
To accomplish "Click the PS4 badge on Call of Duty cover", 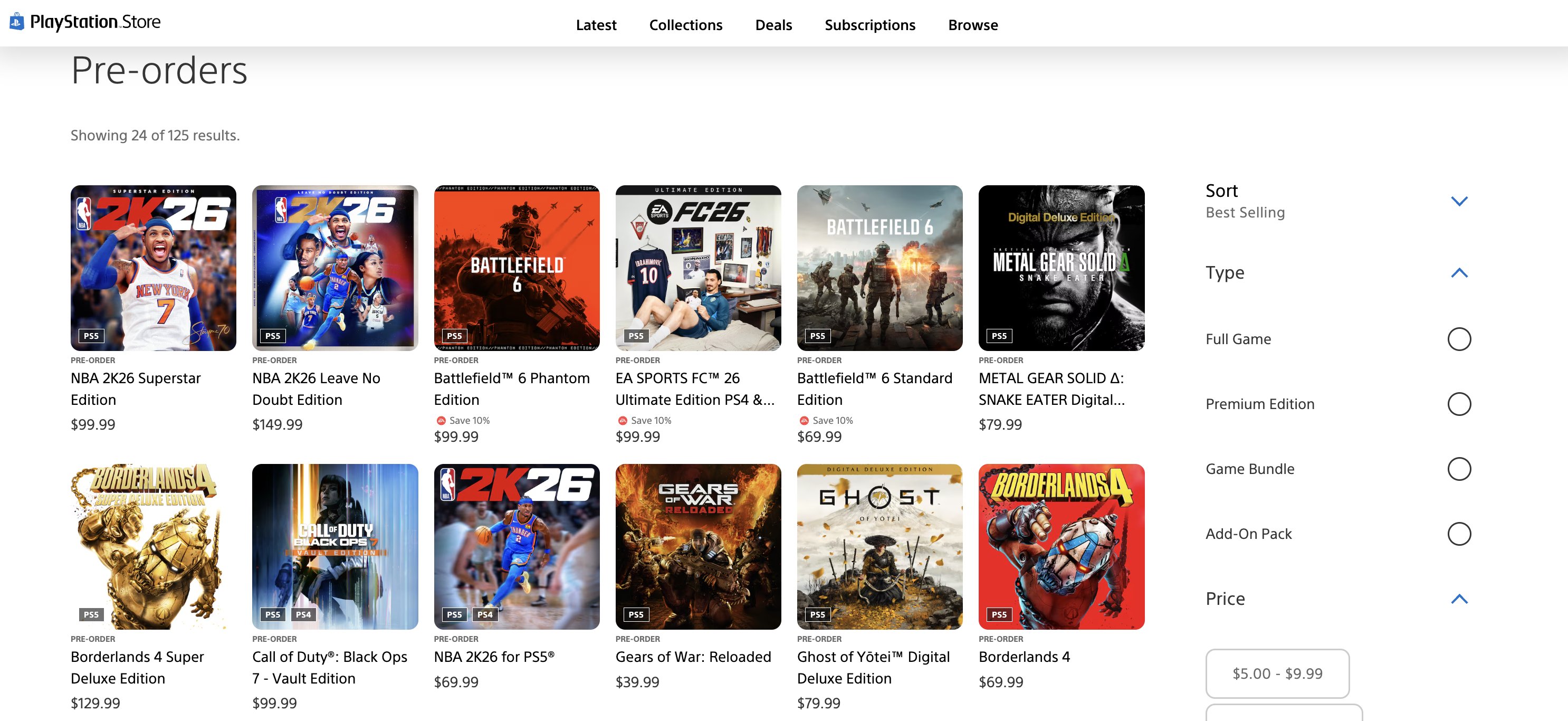I will (x=303, y=614).
